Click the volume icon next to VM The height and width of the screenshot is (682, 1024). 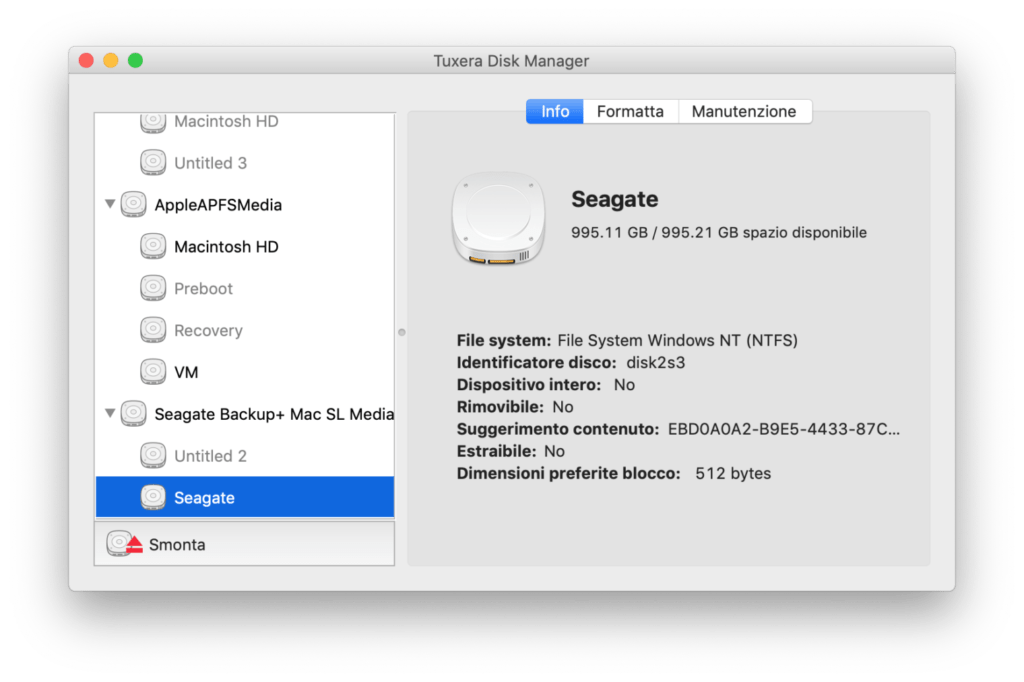[153, 372]
